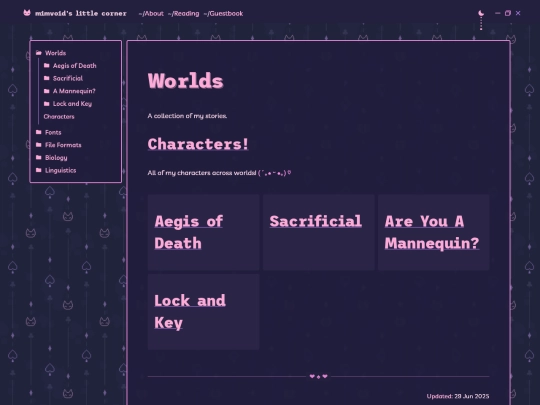Expand the Fonts folder icon
The height and width of the screenshot is (405, 540).
39,132
